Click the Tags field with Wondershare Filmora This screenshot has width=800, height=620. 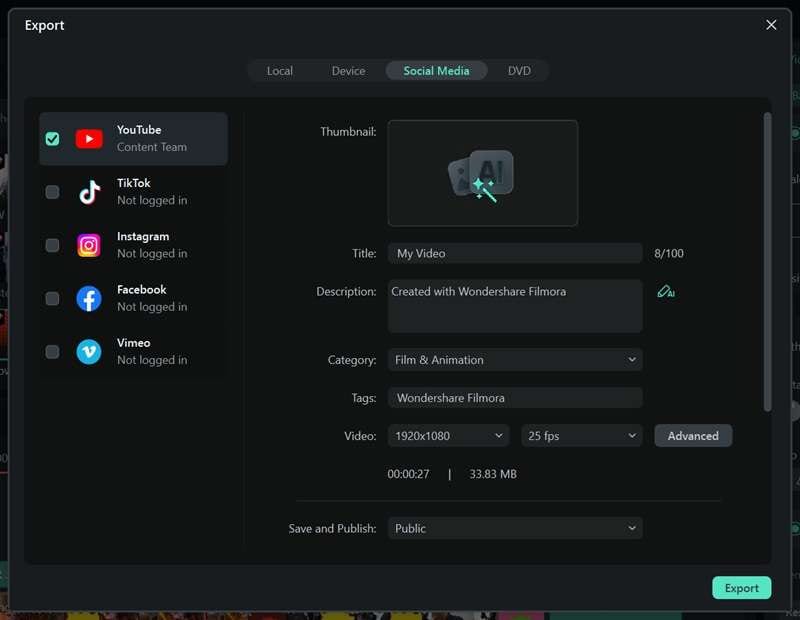tap(515, 398)
